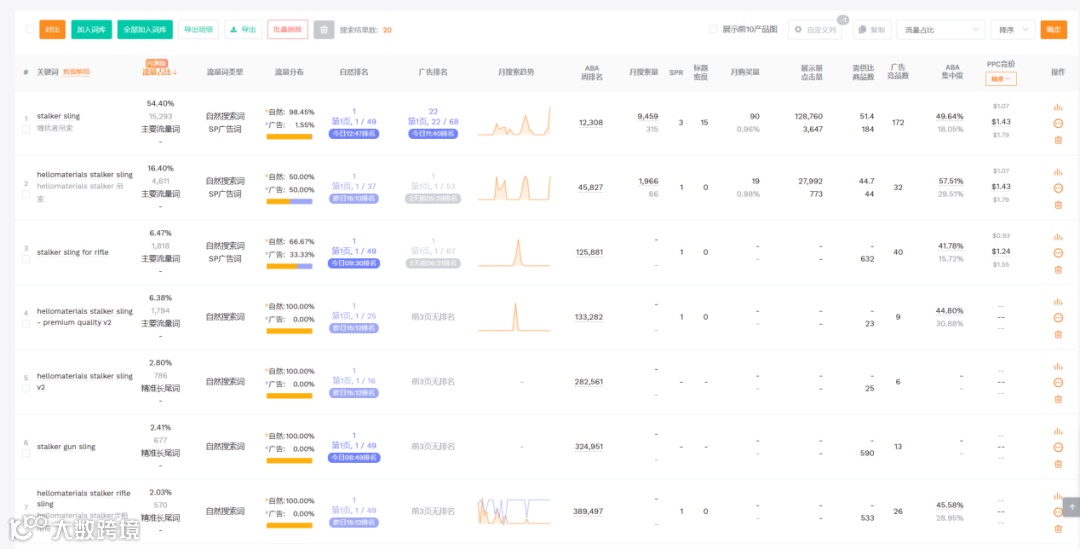Image resolution: width=1080 pixels, height=549 pixels.
Task: Click the 今日11:40排名 badge under ad rank
Action: pos(433,134)
